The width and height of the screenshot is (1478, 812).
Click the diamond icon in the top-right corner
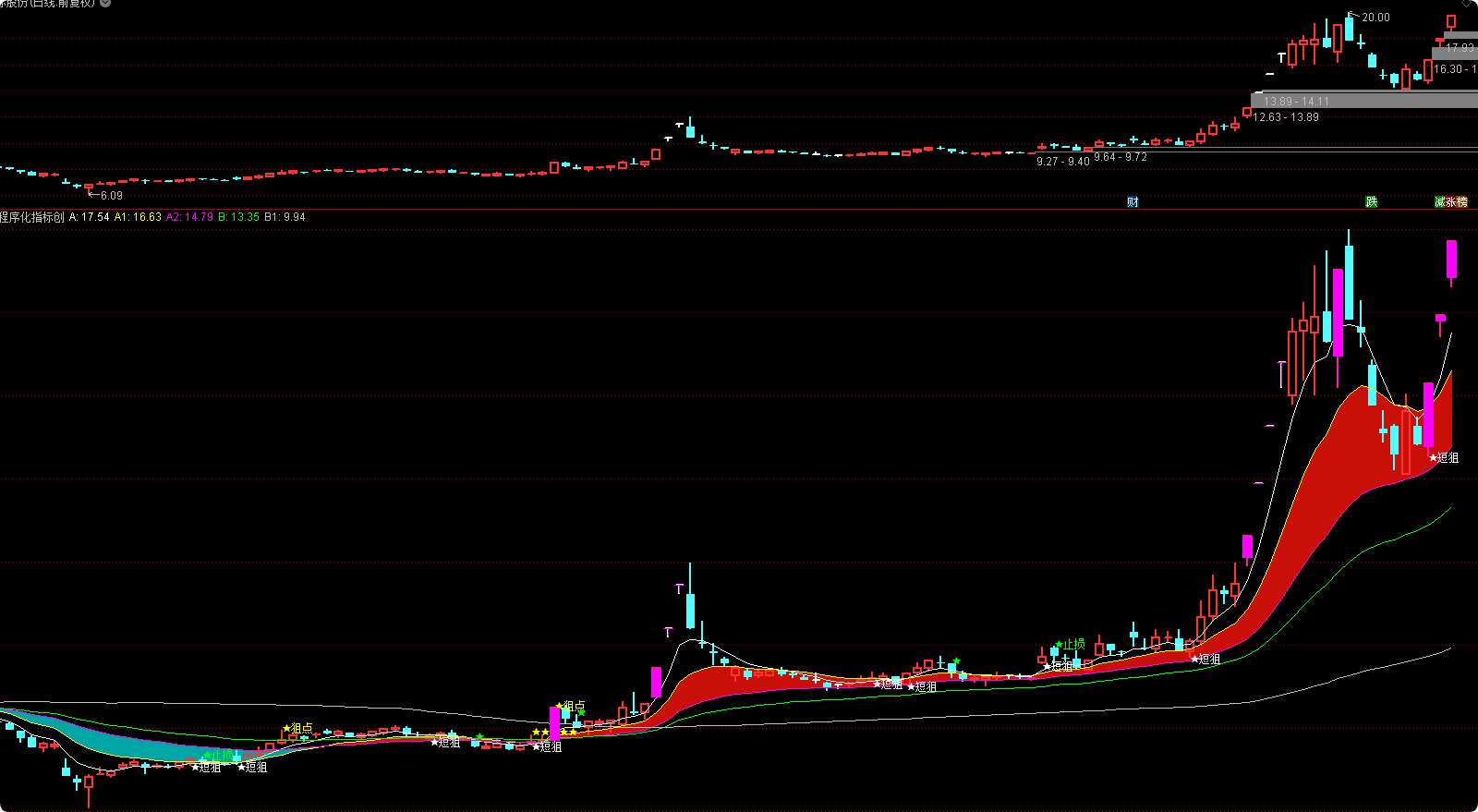pyautogui.click(x=1468, y=4)
